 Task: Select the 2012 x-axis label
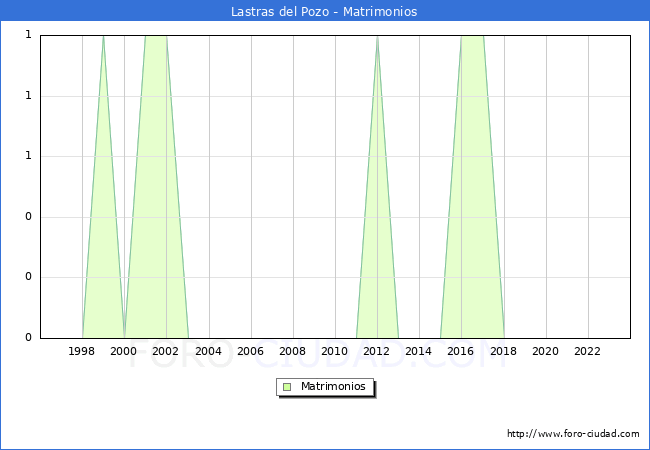(377, 351)
